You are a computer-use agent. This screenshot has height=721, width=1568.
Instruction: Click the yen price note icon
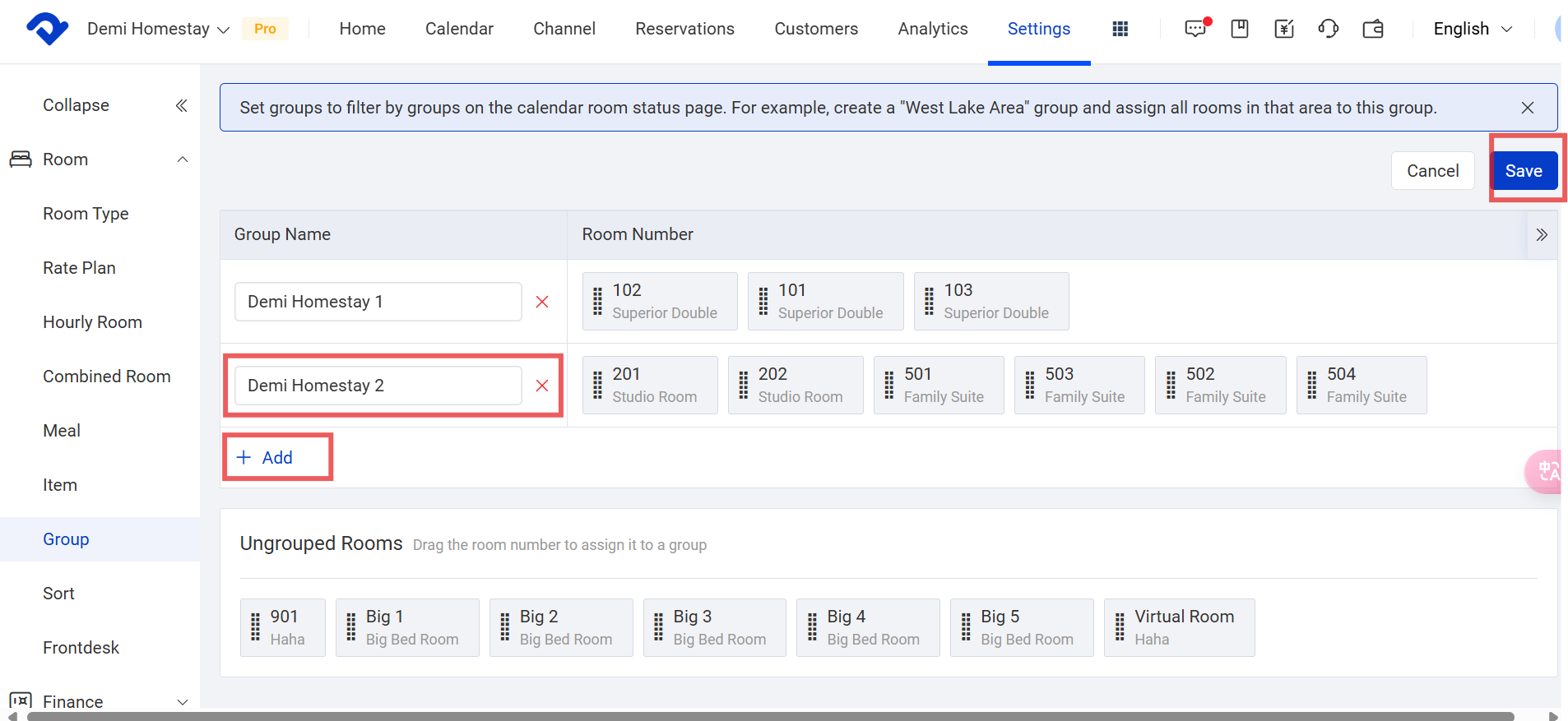1283,29
